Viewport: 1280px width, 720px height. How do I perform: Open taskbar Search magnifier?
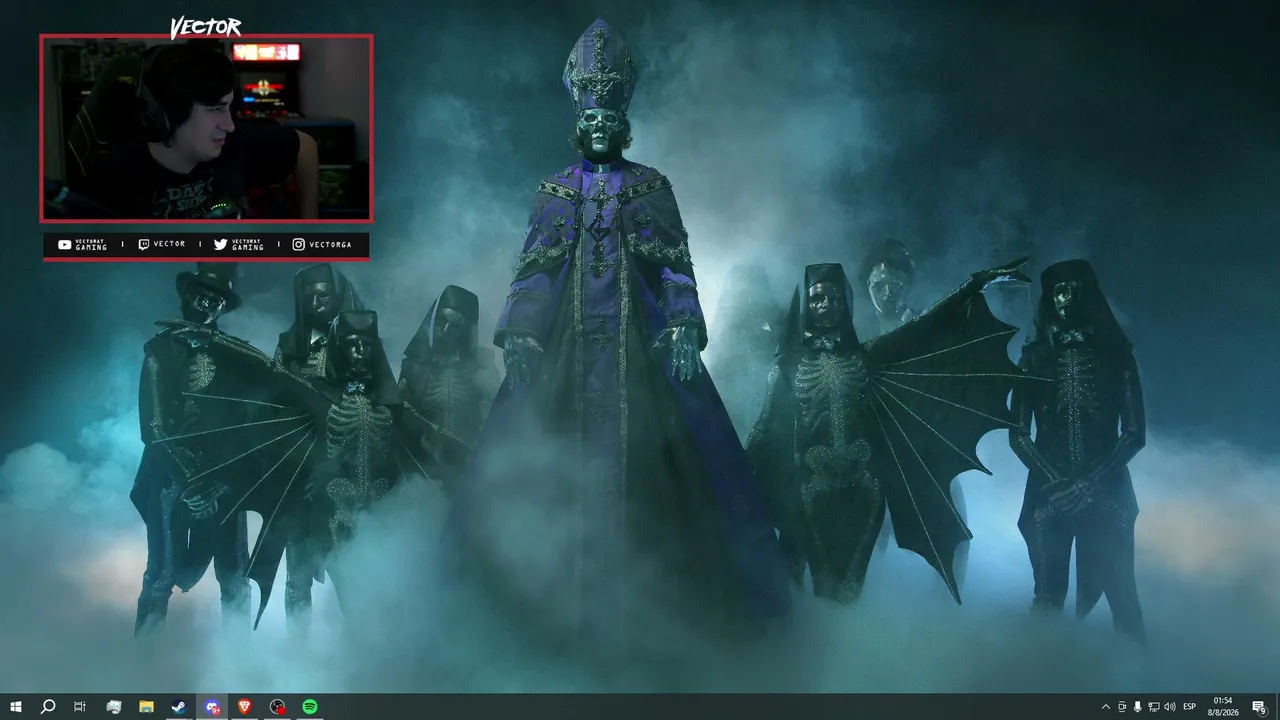point(47,707)
